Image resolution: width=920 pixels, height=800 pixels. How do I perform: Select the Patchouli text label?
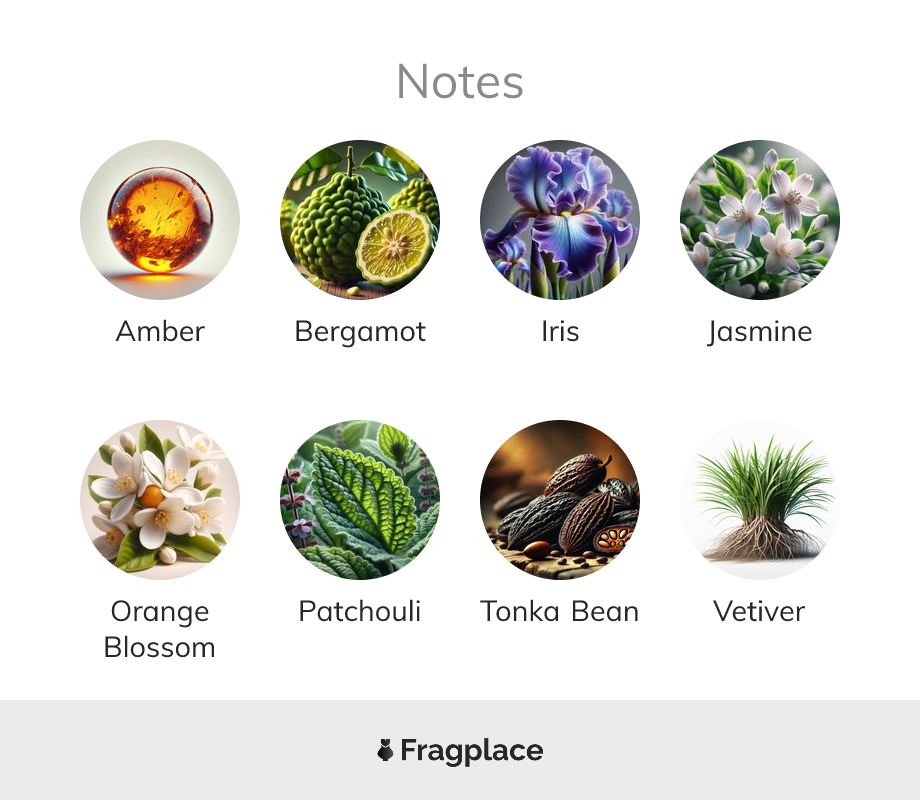click(360, 612)
